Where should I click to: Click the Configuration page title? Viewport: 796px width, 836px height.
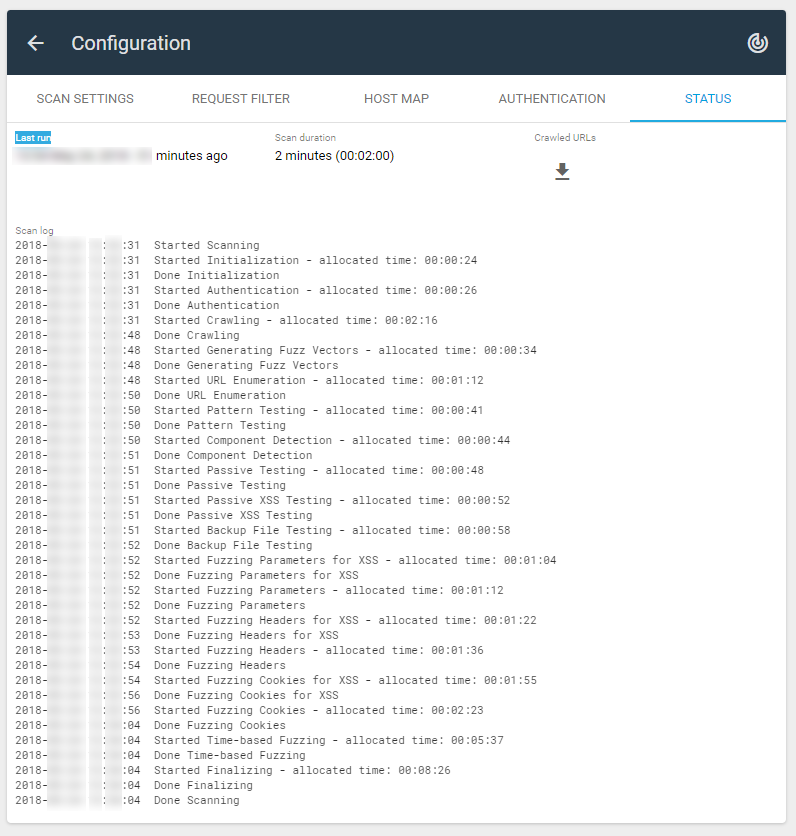pyautogui.click(x=131, y=43)
